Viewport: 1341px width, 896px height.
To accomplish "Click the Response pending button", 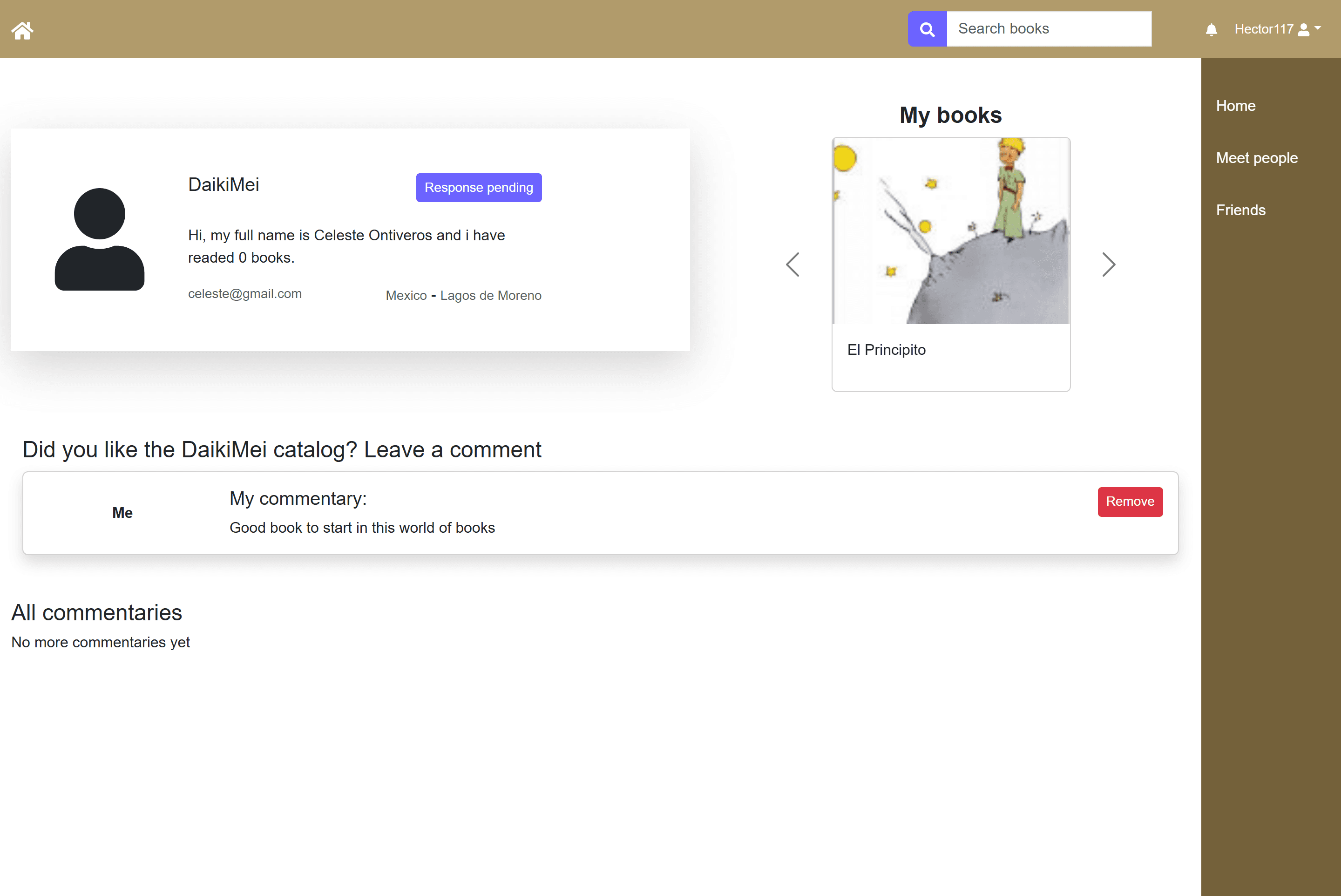I will tap(479, 187).
